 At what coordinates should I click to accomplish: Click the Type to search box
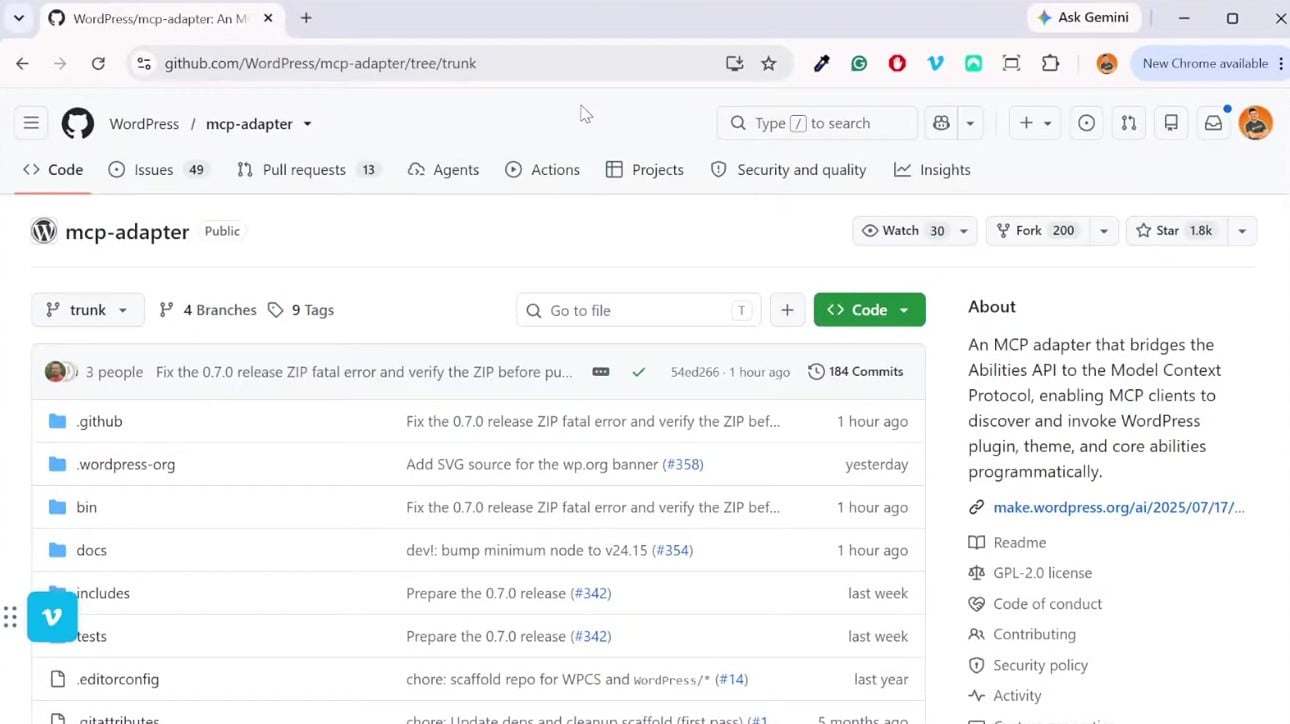point(817,123)
